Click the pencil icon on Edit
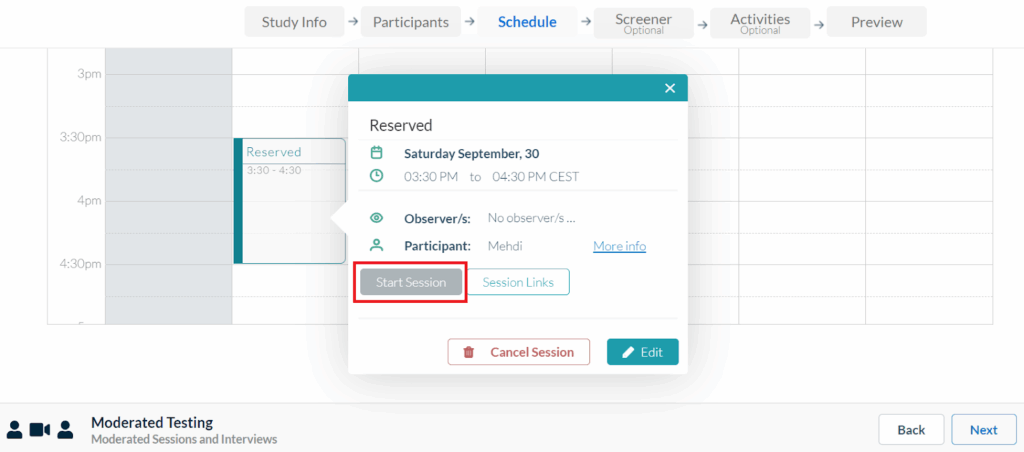The height and width of the screenshot is (452, 1024). click(x=628, y=352)
